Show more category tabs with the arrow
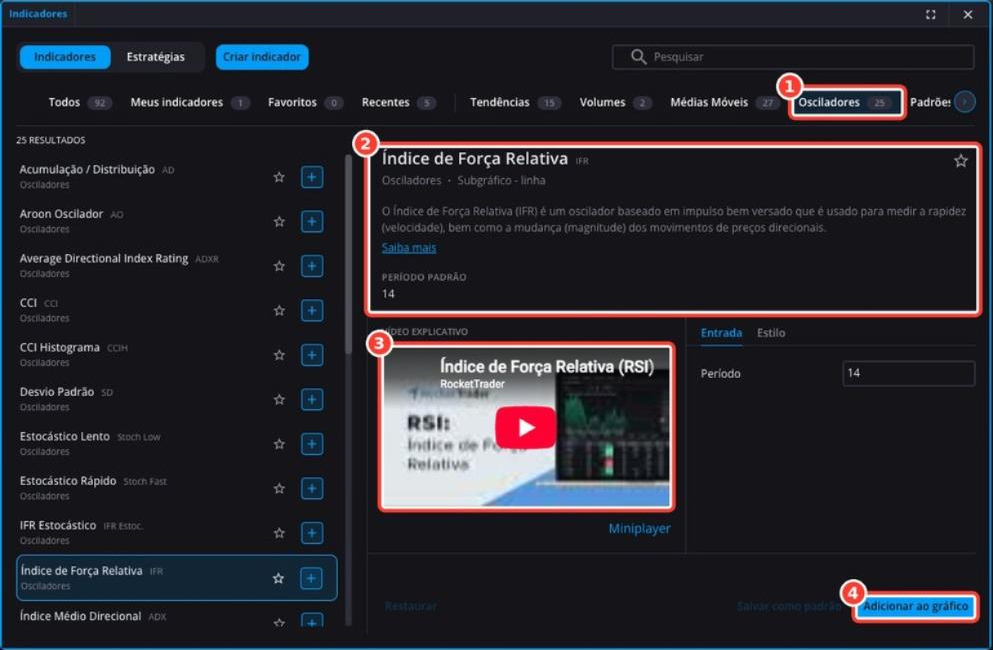The height and width of the screenshot is (650, 993). (965, 102)
